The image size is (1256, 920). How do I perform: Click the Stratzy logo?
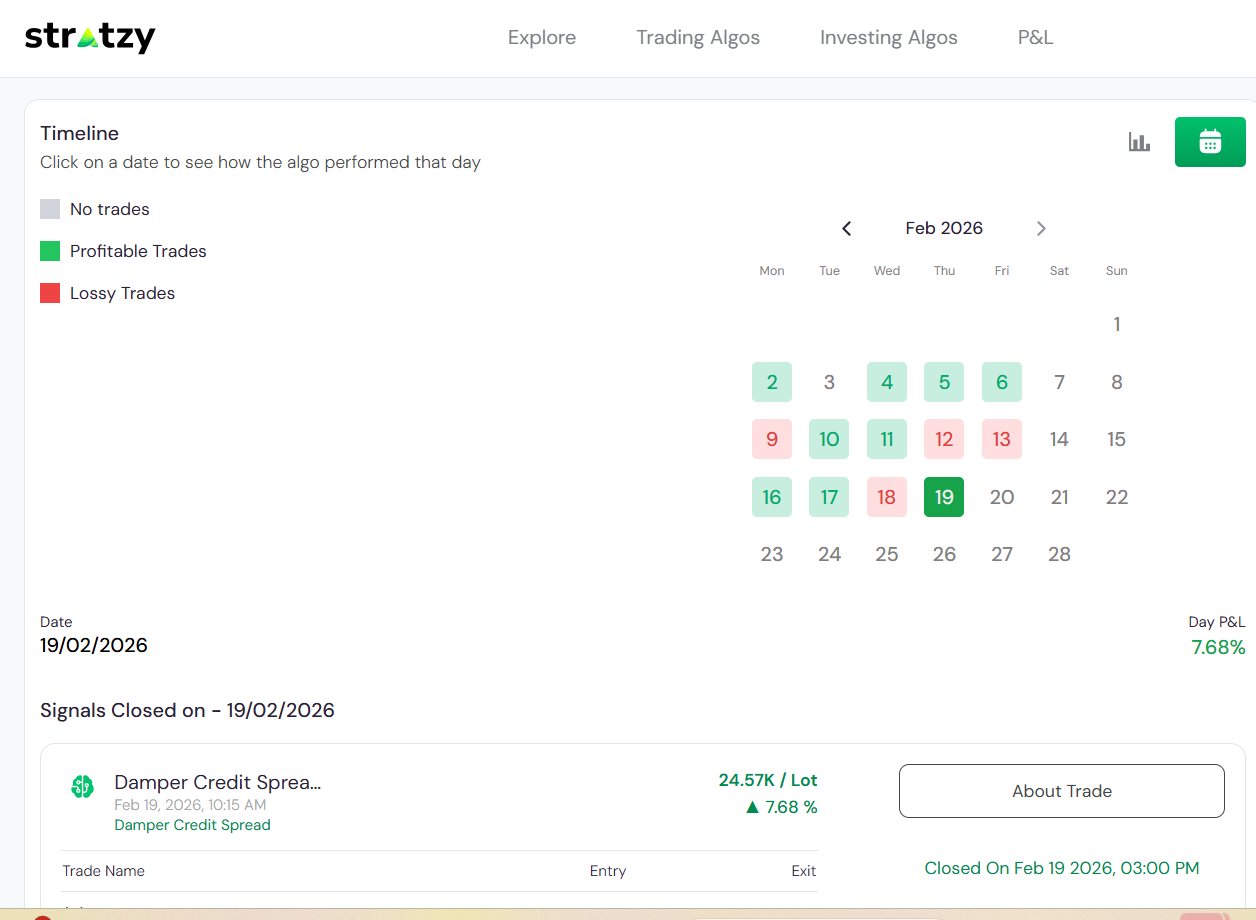(x=90, y=38)
